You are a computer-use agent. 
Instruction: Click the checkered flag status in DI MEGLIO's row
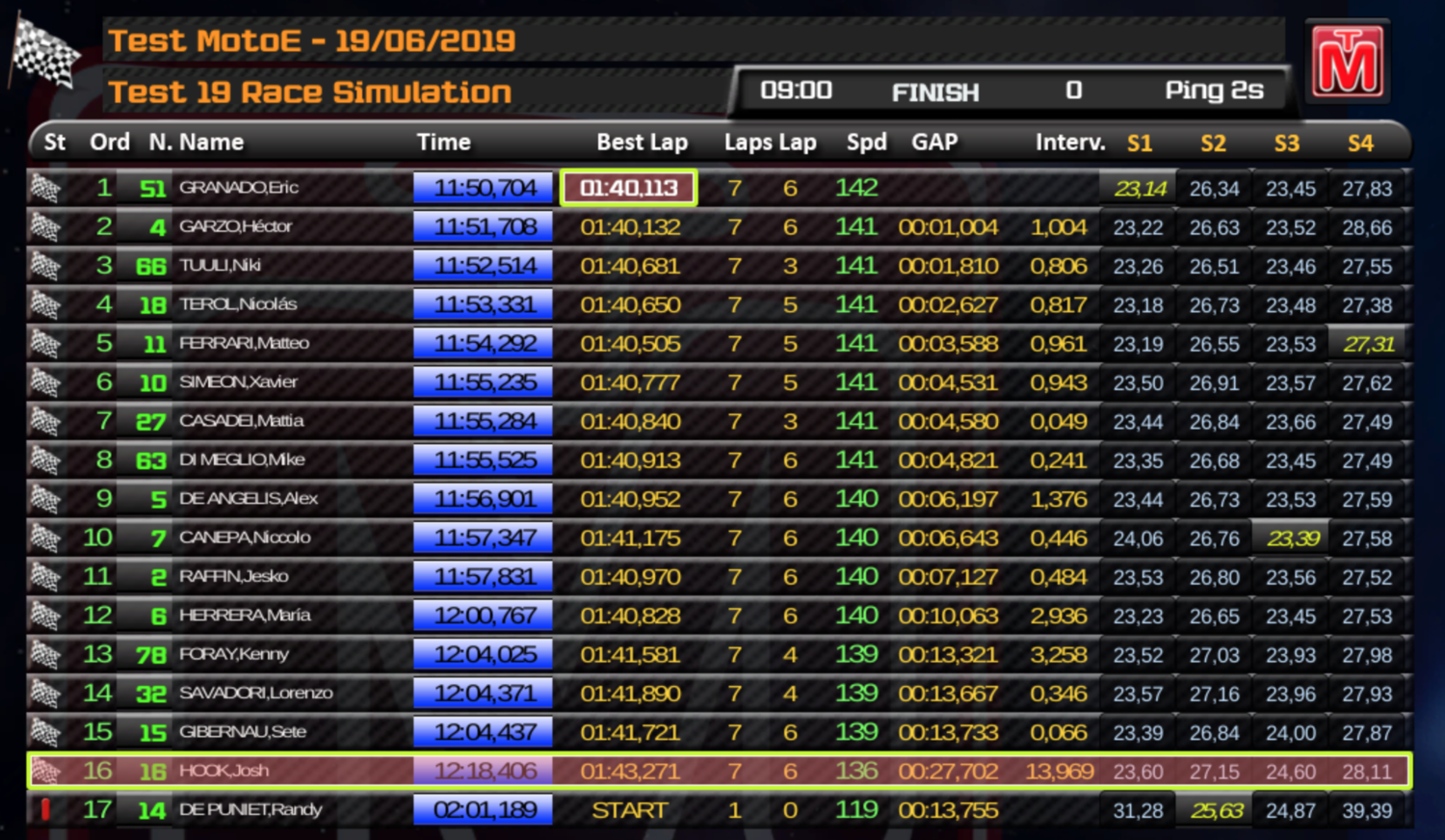pyautogui.click(x=45, y=459)
